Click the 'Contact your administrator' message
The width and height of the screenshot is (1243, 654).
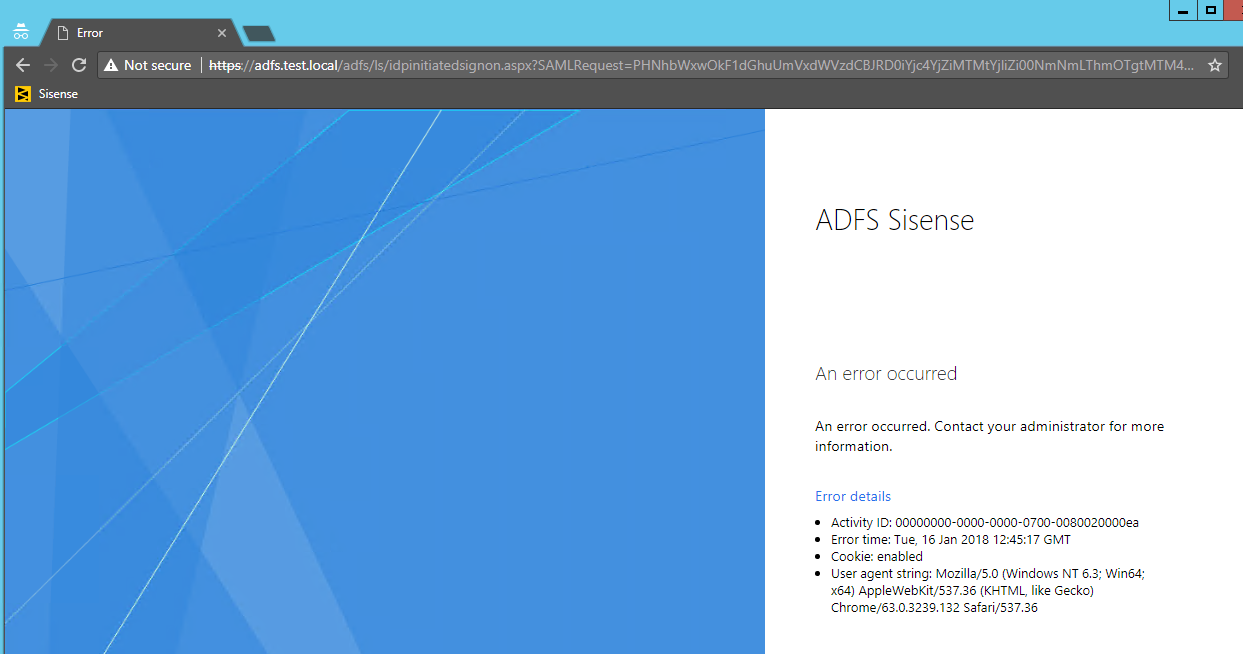(x=989, y=436)
